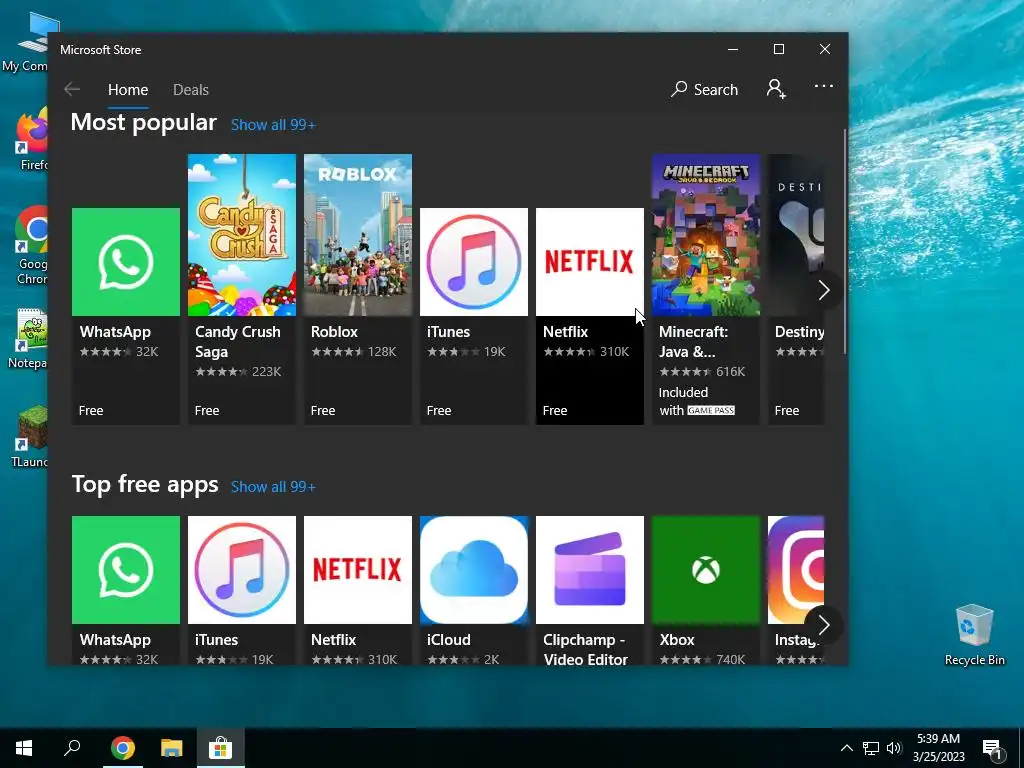
Task: Open the iCloud app tile
Action: click(473, 590)
